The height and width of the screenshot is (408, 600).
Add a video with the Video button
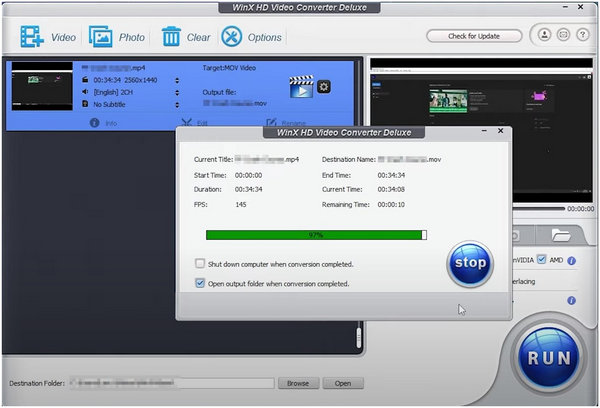(48, 37)
